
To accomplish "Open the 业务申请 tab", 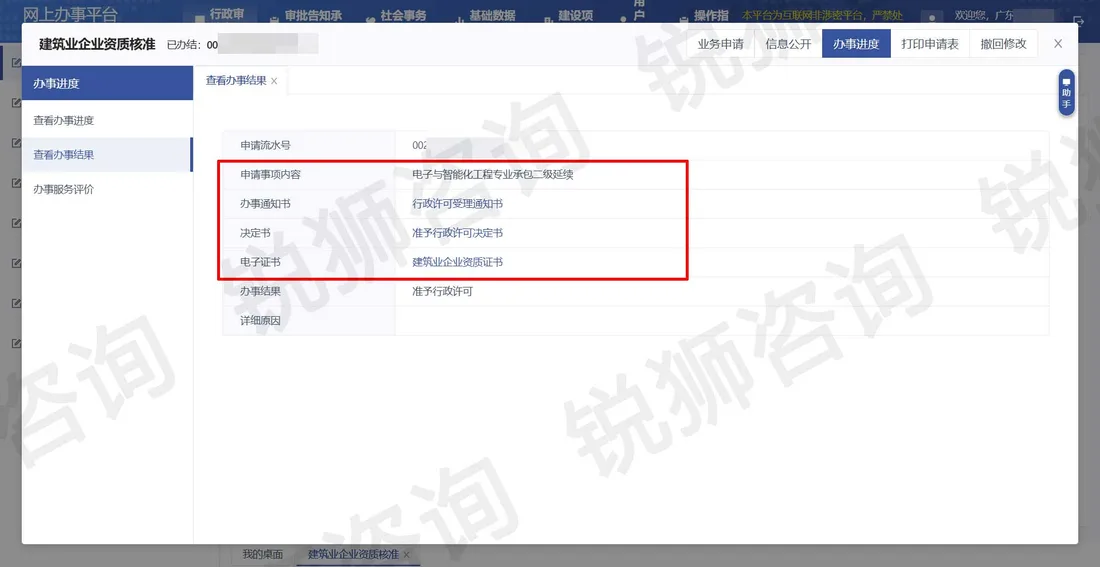I will (720, 44).
